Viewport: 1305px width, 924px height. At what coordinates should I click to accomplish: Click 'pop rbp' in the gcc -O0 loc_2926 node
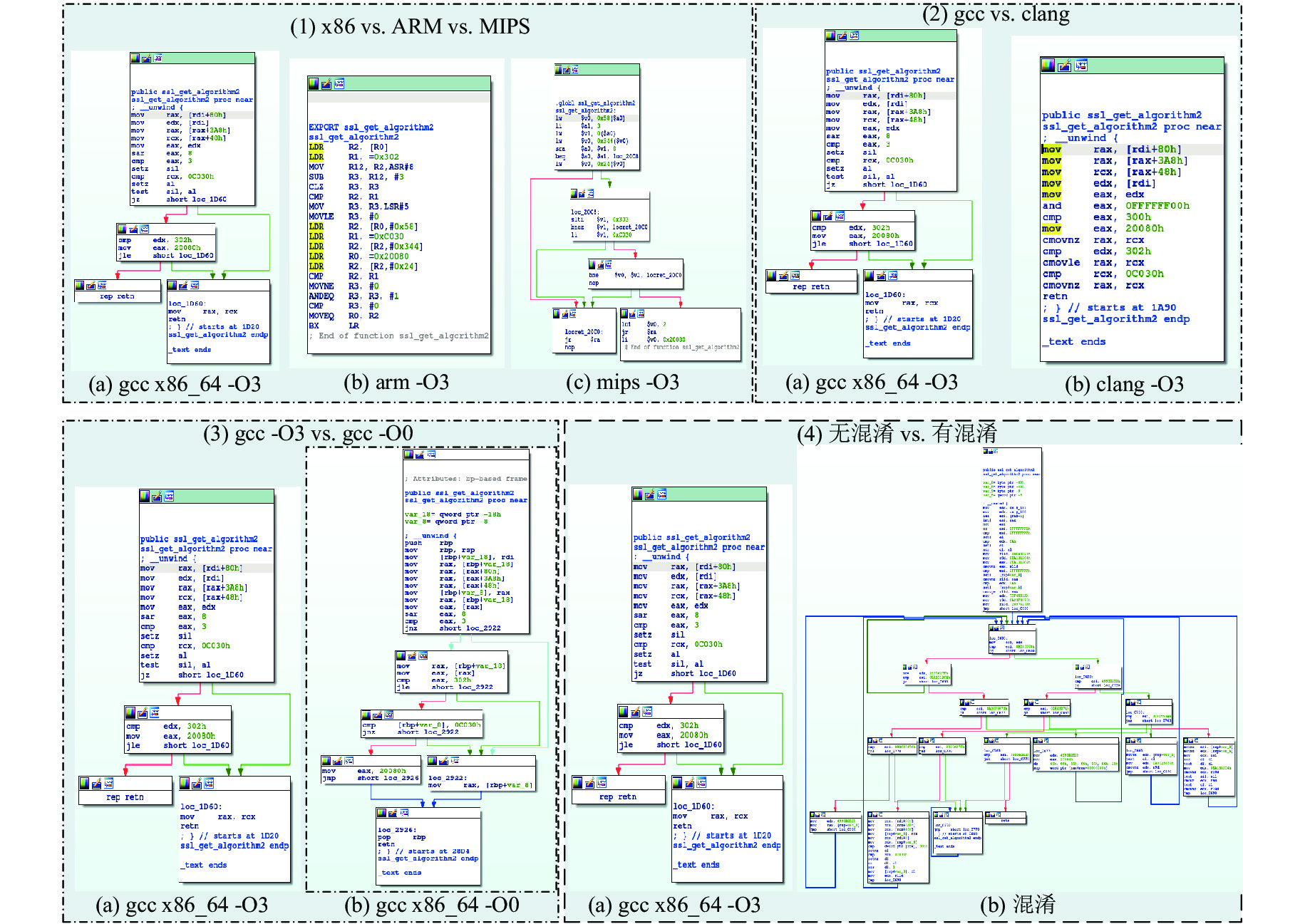click(402, 837)
